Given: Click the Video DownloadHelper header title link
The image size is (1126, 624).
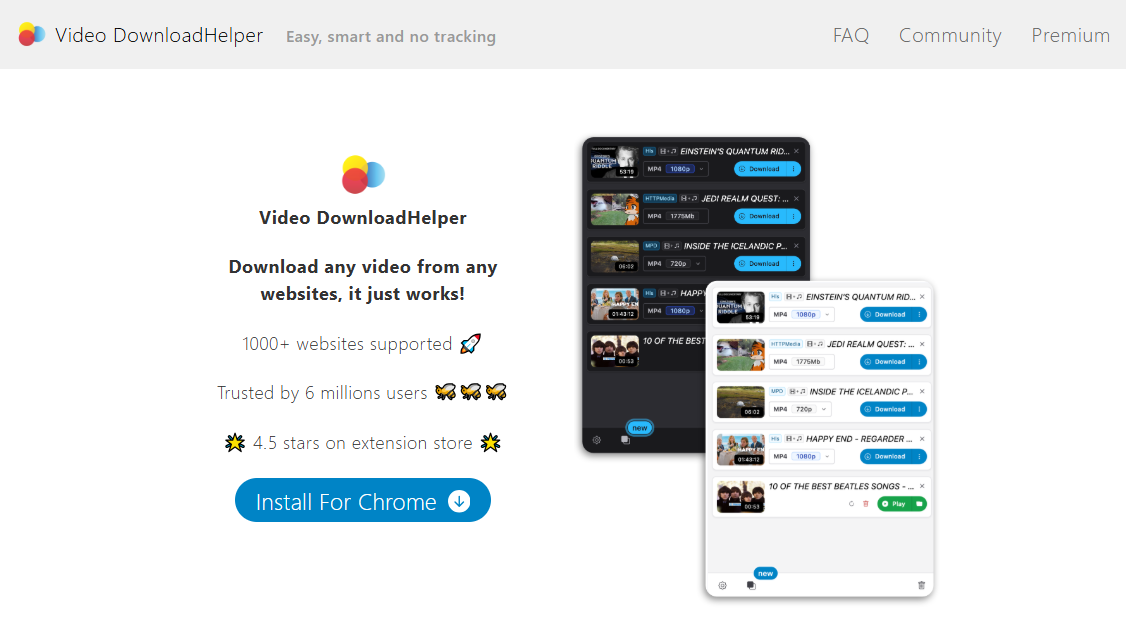Looking at the screenshot, I should click(159, 35).
